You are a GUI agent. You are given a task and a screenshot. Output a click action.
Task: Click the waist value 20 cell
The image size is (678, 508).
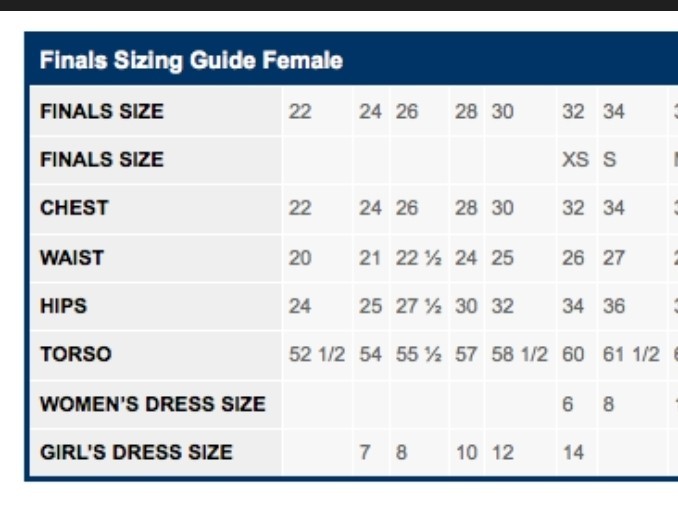coord(300,258)
